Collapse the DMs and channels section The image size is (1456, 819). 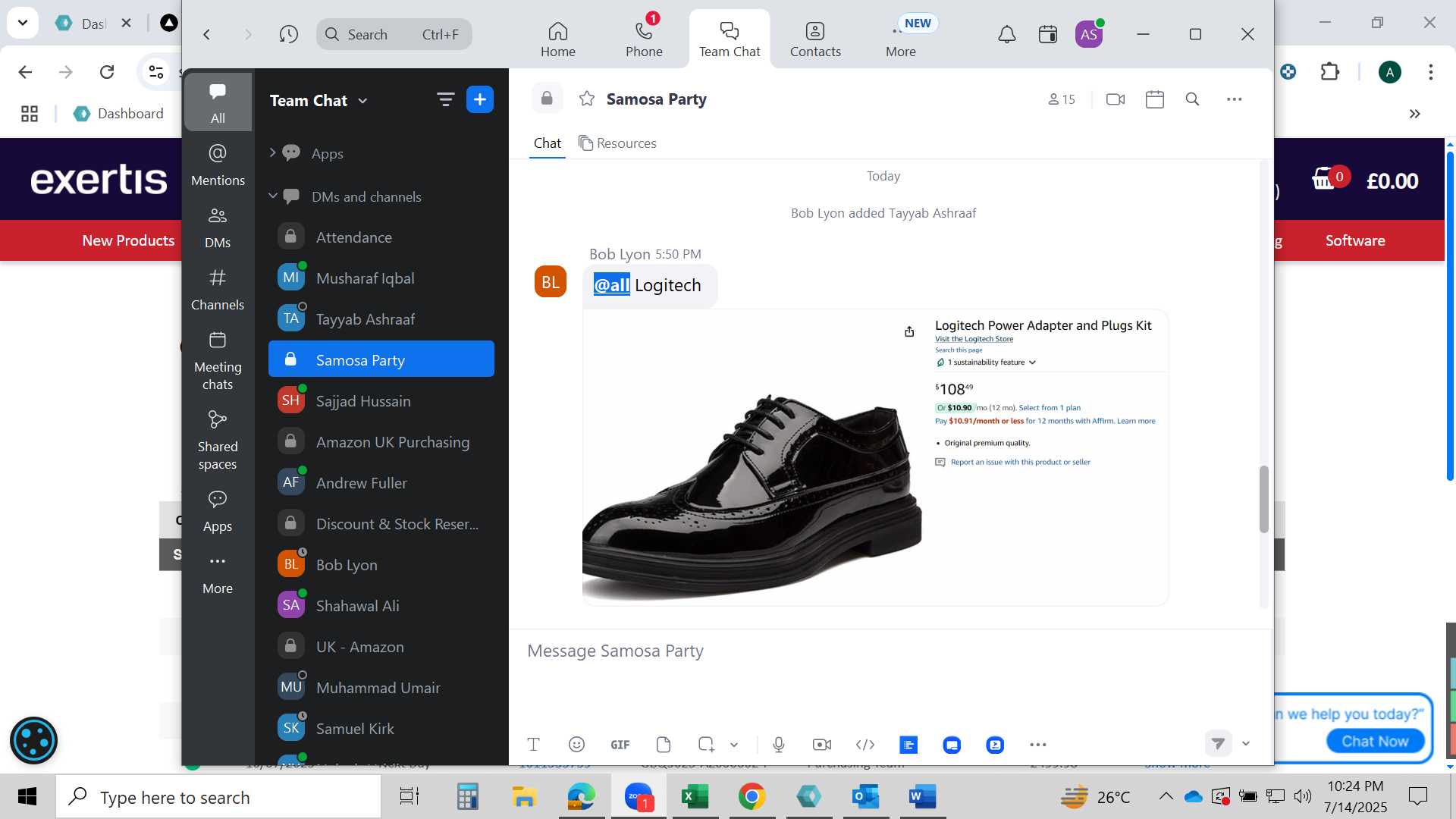click(272, 196)
